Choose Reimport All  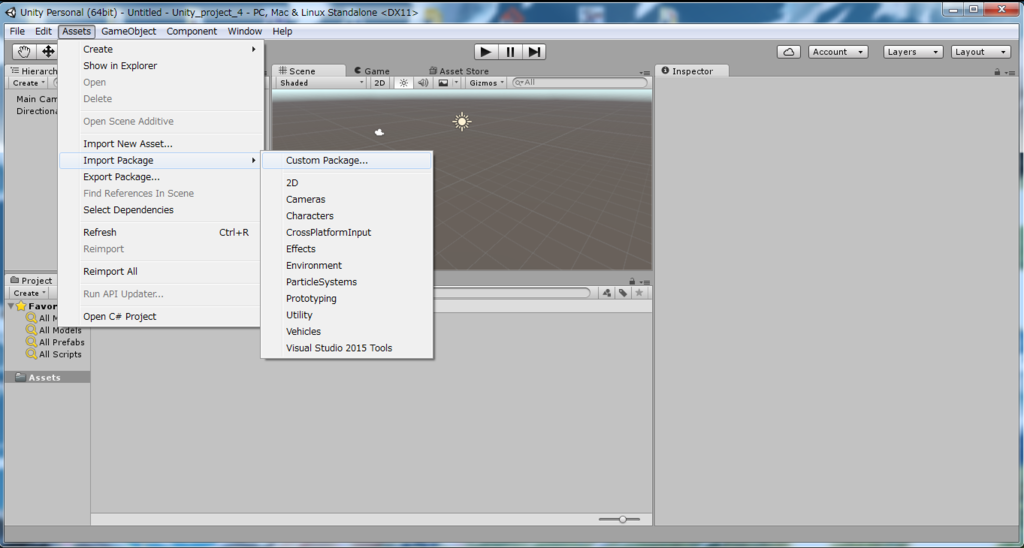click(x=161, y=272)
